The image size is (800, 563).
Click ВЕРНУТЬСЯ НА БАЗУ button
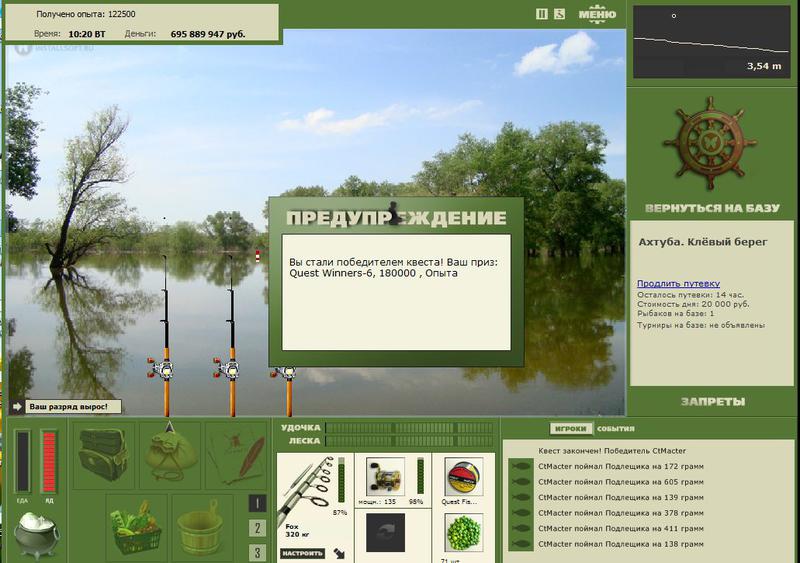(x=712, y=208)
